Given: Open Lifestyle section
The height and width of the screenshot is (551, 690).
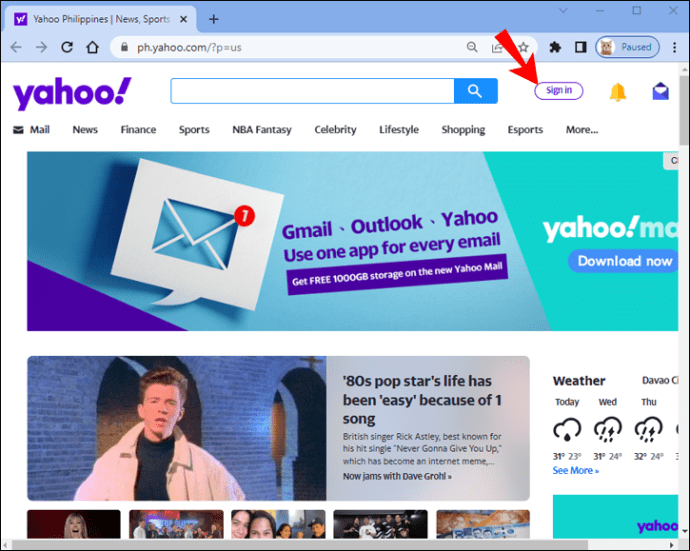Looking at the screenshot, I should coord(399,130).
